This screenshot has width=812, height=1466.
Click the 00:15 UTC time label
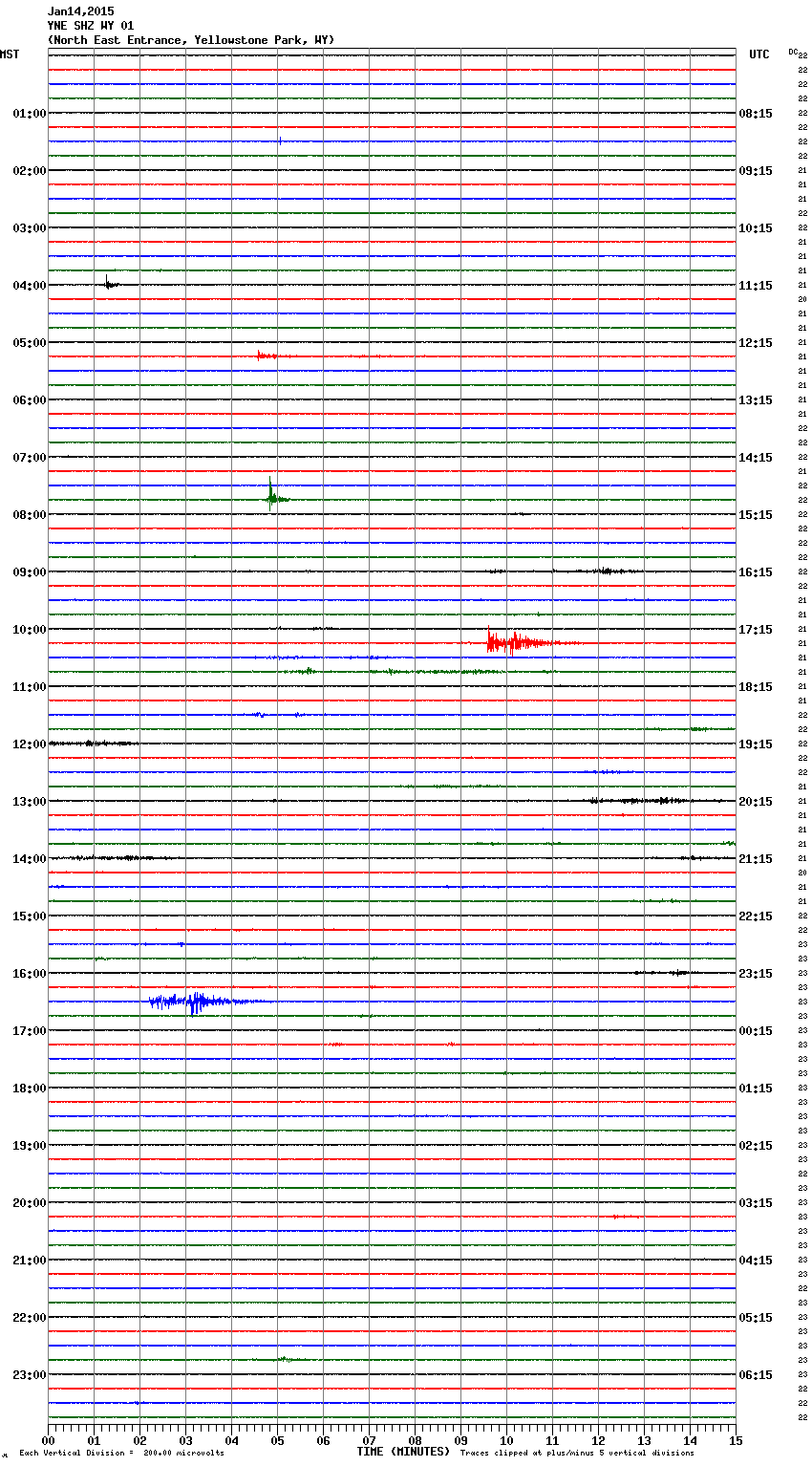tap(756, 1031)
